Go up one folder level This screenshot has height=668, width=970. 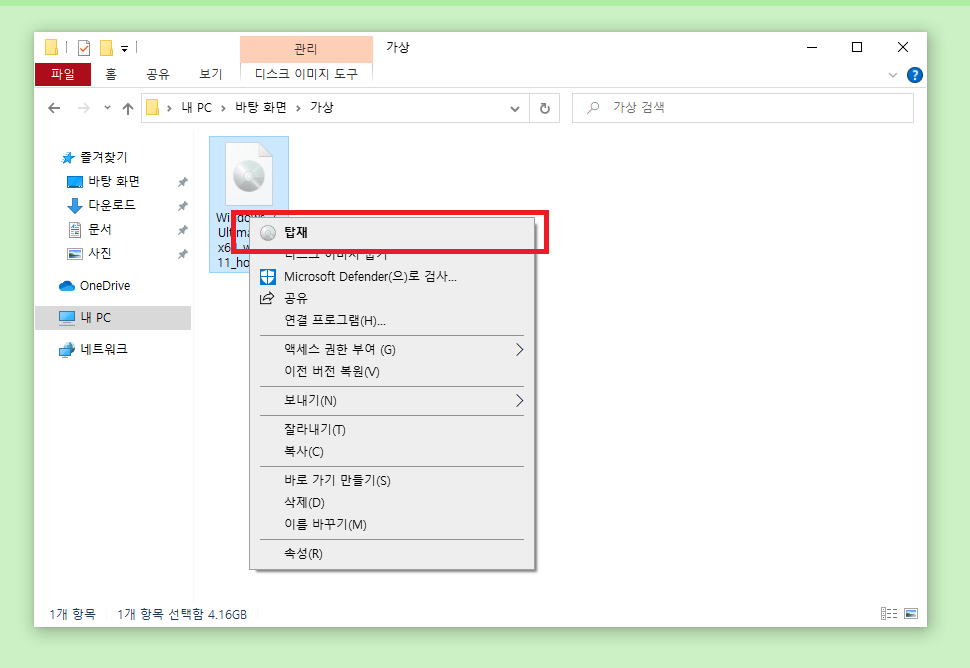[128, 108]
